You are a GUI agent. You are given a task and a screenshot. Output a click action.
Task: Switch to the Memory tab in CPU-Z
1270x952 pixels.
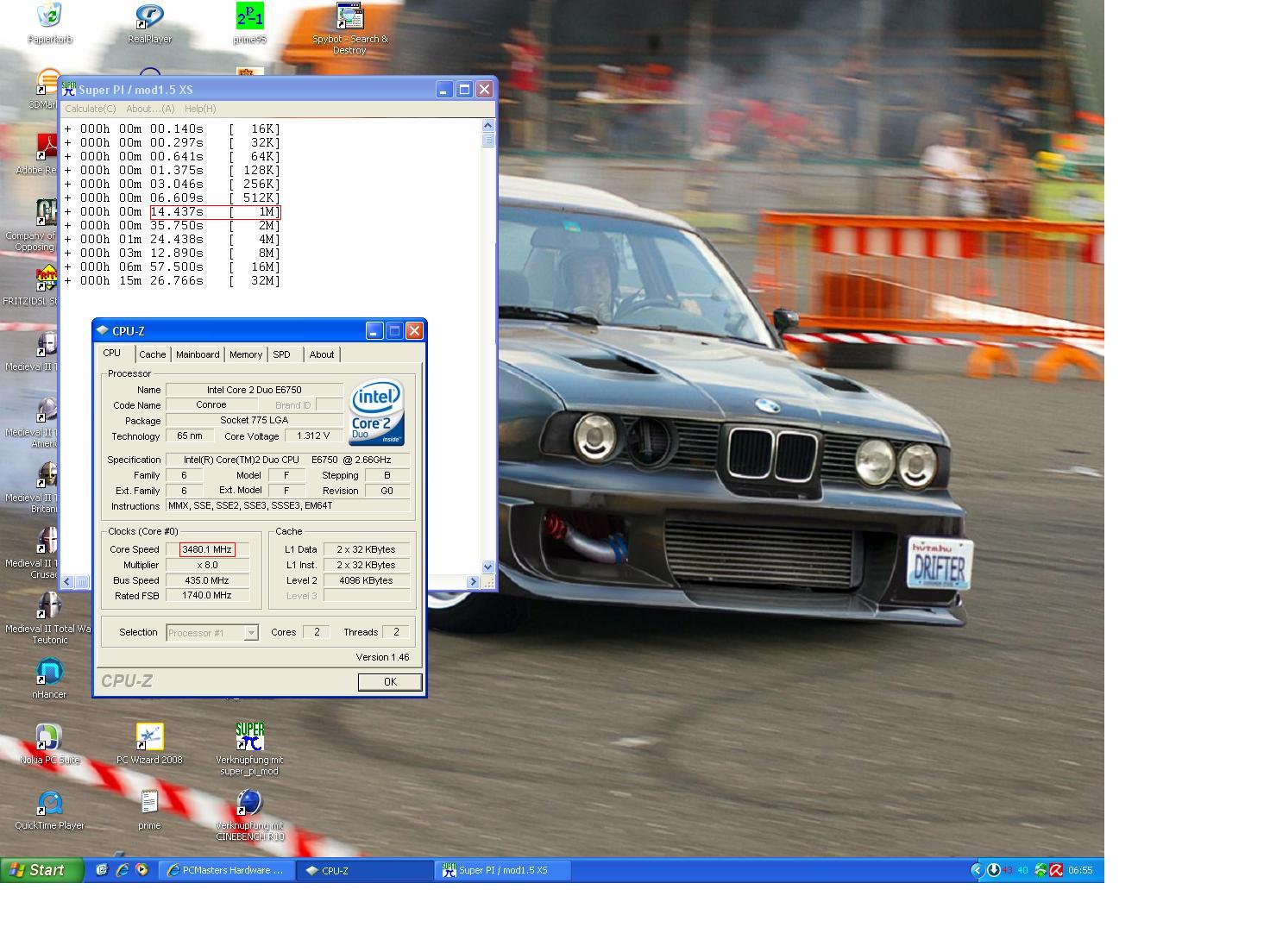click(x=246, y=354)
